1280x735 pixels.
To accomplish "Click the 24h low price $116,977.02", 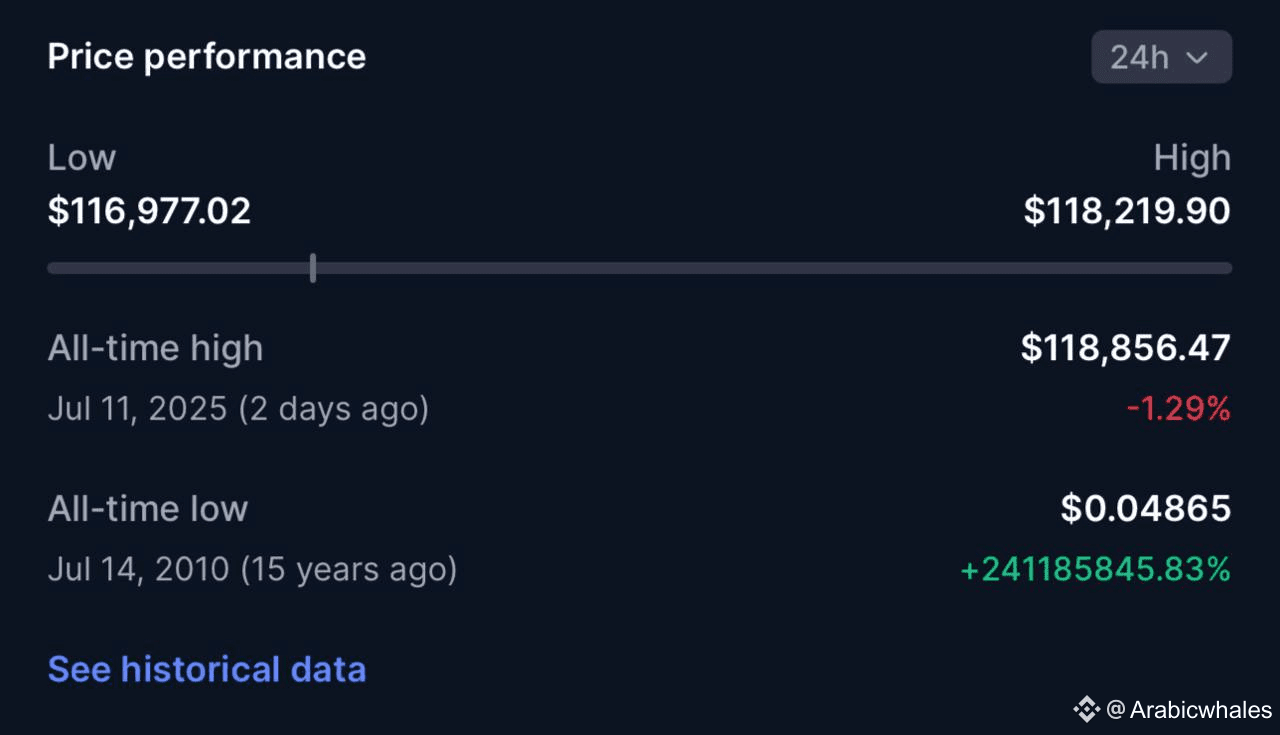I will [149, 211].
